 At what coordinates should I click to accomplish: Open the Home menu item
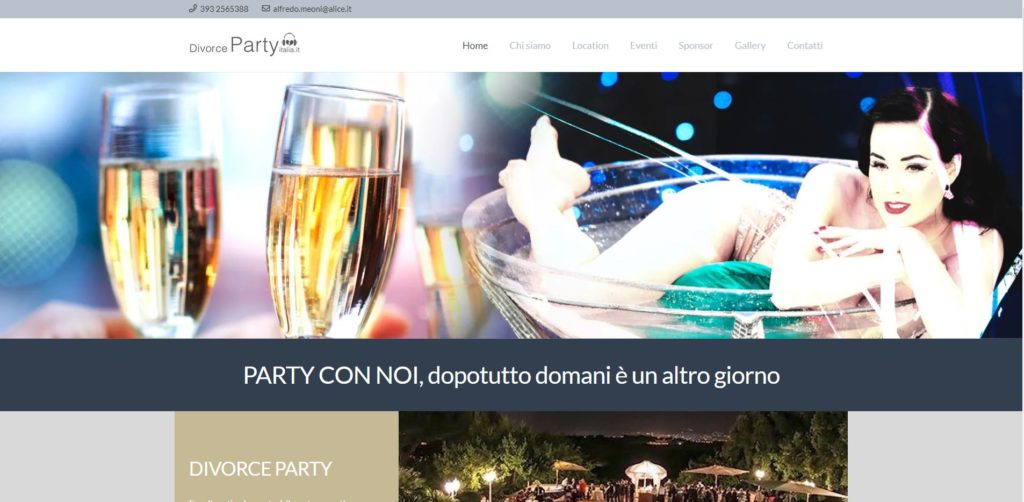click(475, 46)
